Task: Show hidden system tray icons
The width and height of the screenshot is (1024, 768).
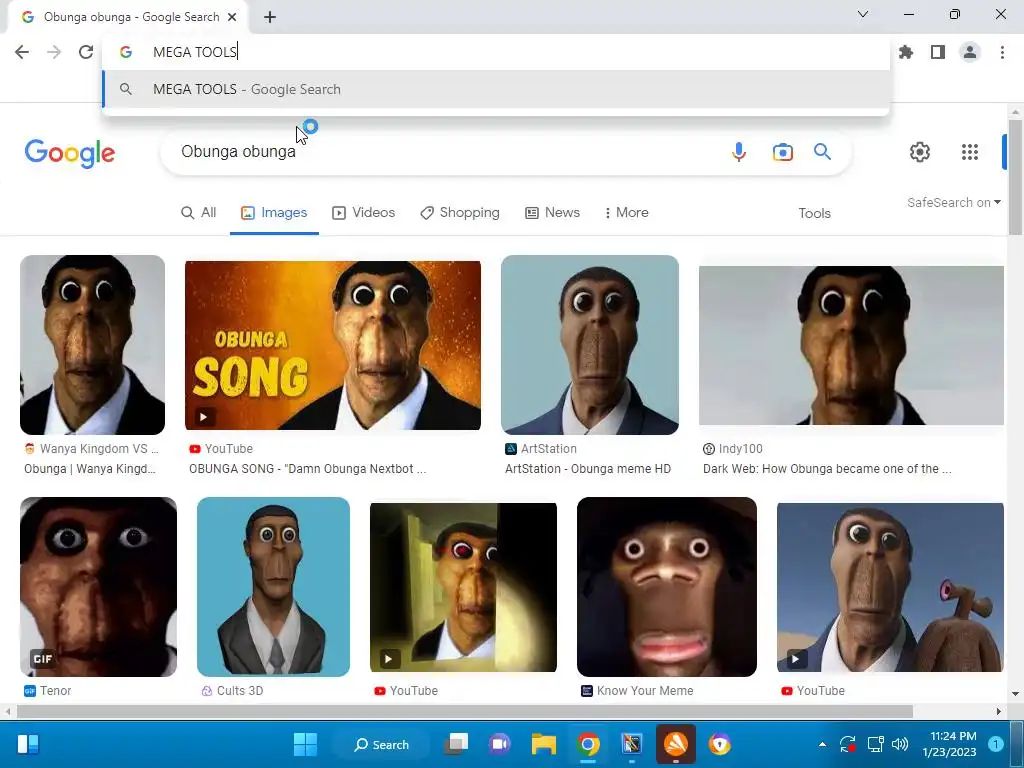Action: [822, 744]
